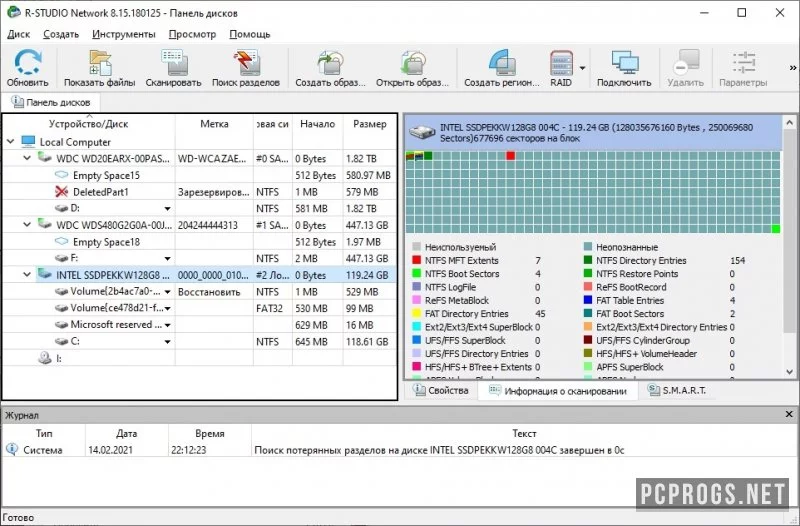
Task: Open the Диск menu
Action: (19, 34)
